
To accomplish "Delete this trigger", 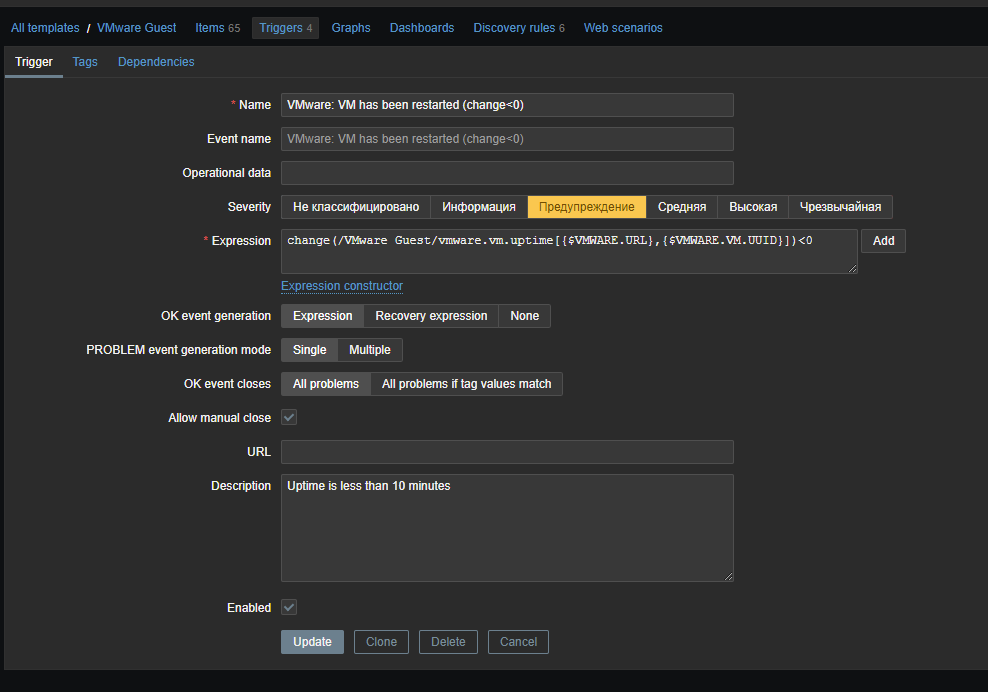I will click(448, 642).
